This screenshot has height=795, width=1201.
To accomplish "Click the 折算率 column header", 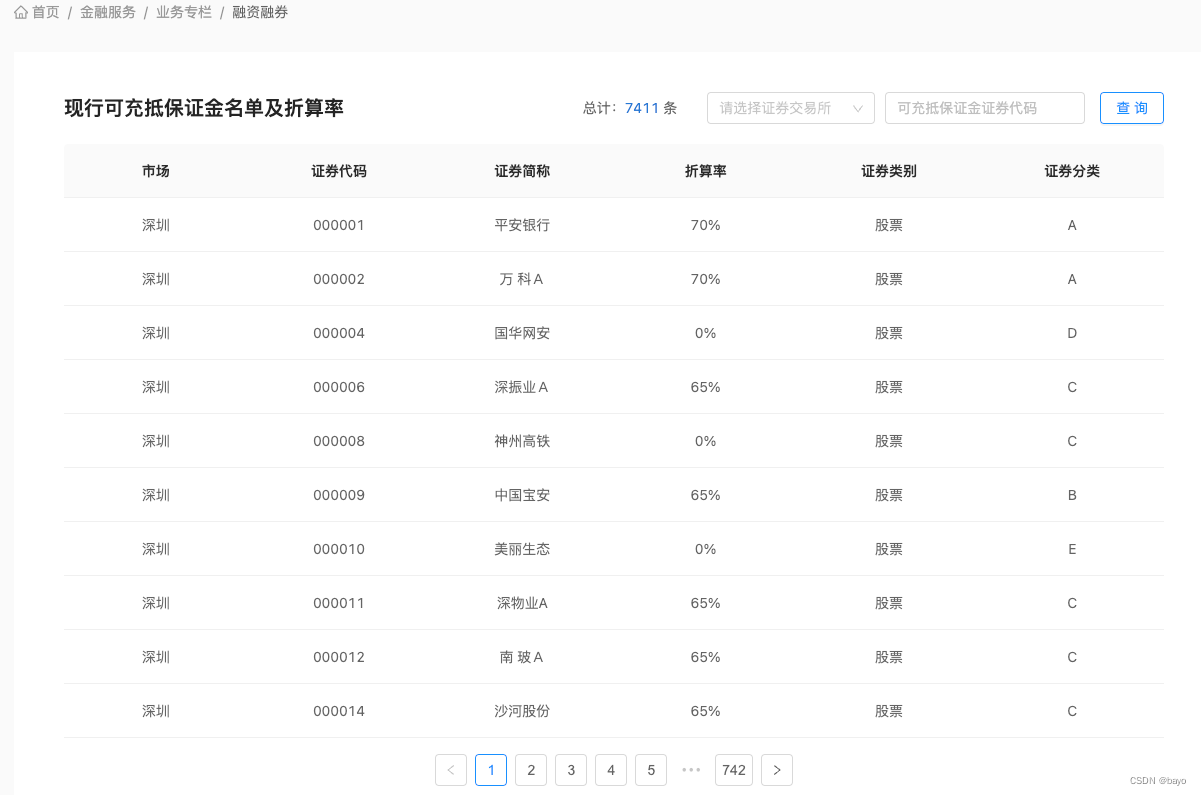I will pyautogui.click(x=706, y=171).
